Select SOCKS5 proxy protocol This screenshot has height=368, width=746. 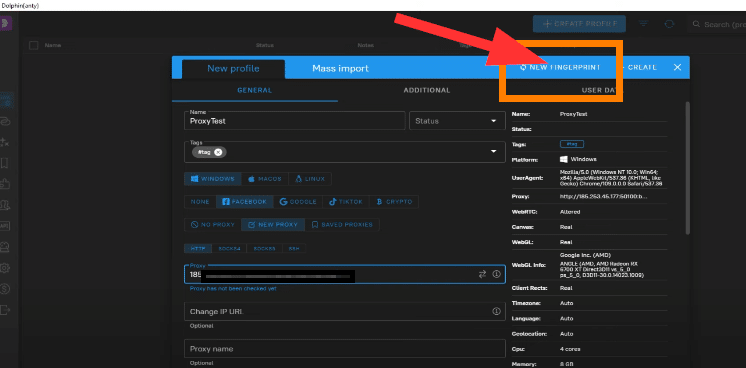[265, 249]
